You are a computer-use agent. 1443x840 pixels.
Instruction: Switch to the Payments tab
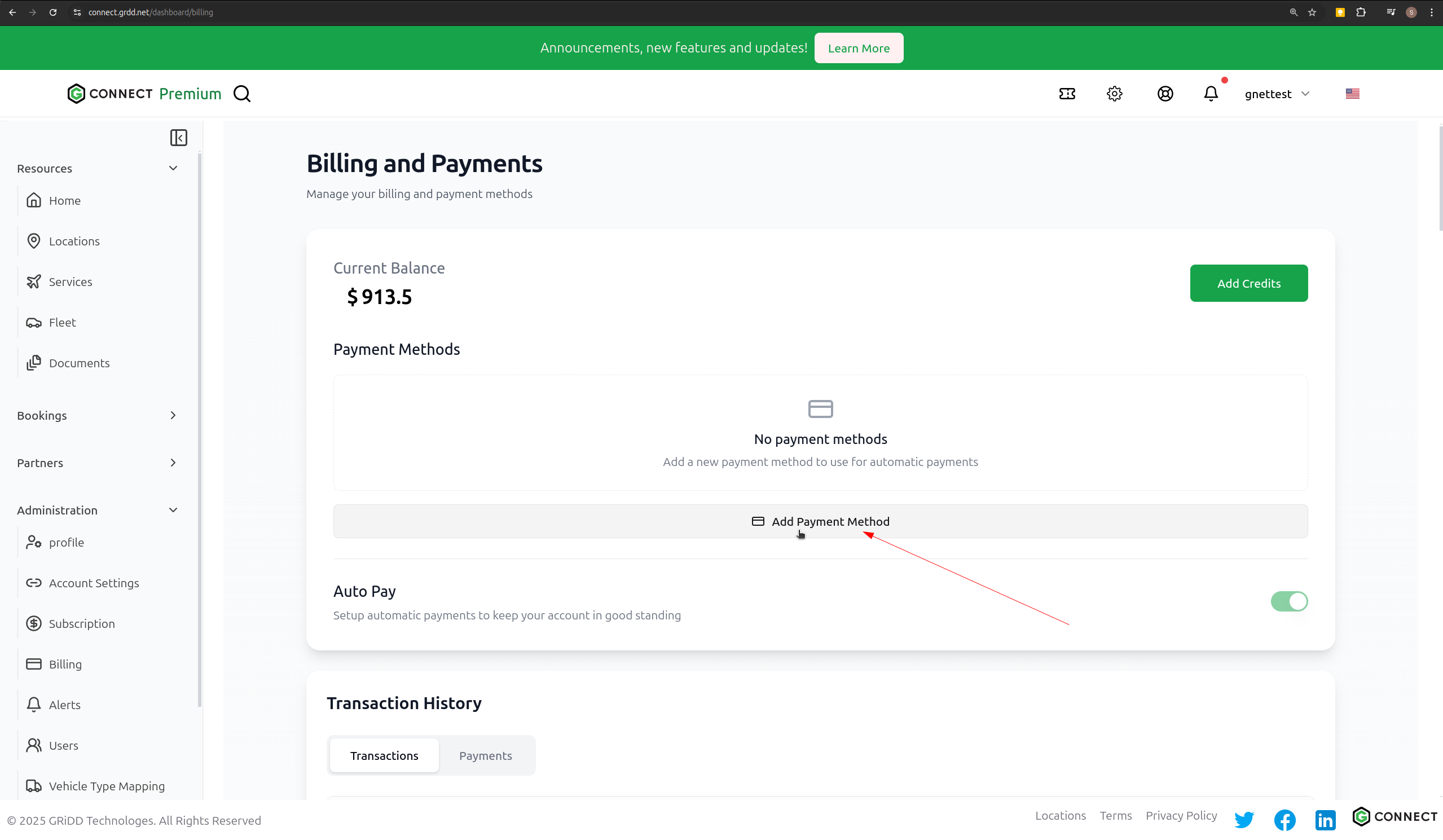[485, 755]
